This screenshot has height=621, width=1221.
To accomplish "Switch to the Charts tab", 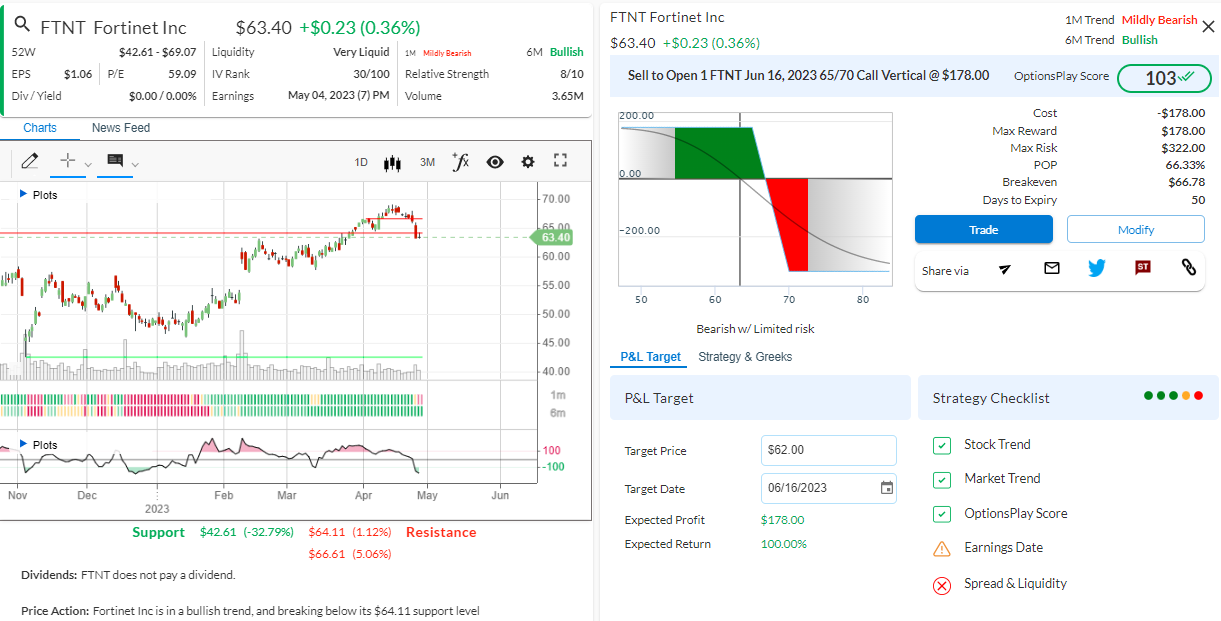I will pos(40,128).
